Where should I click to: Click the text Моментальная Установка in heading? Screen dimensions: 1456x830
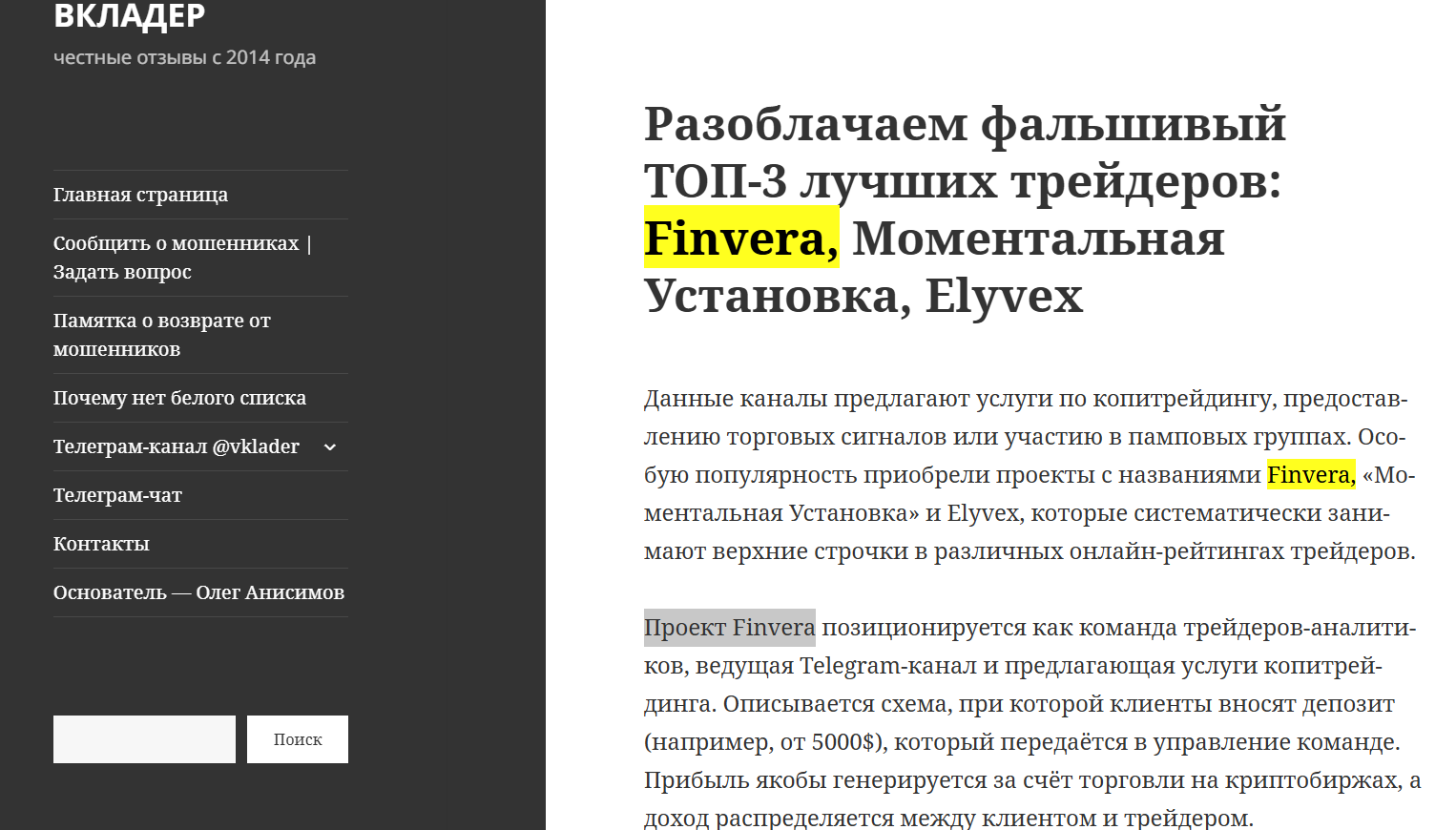pyautogui.click(x=935, y=266)
